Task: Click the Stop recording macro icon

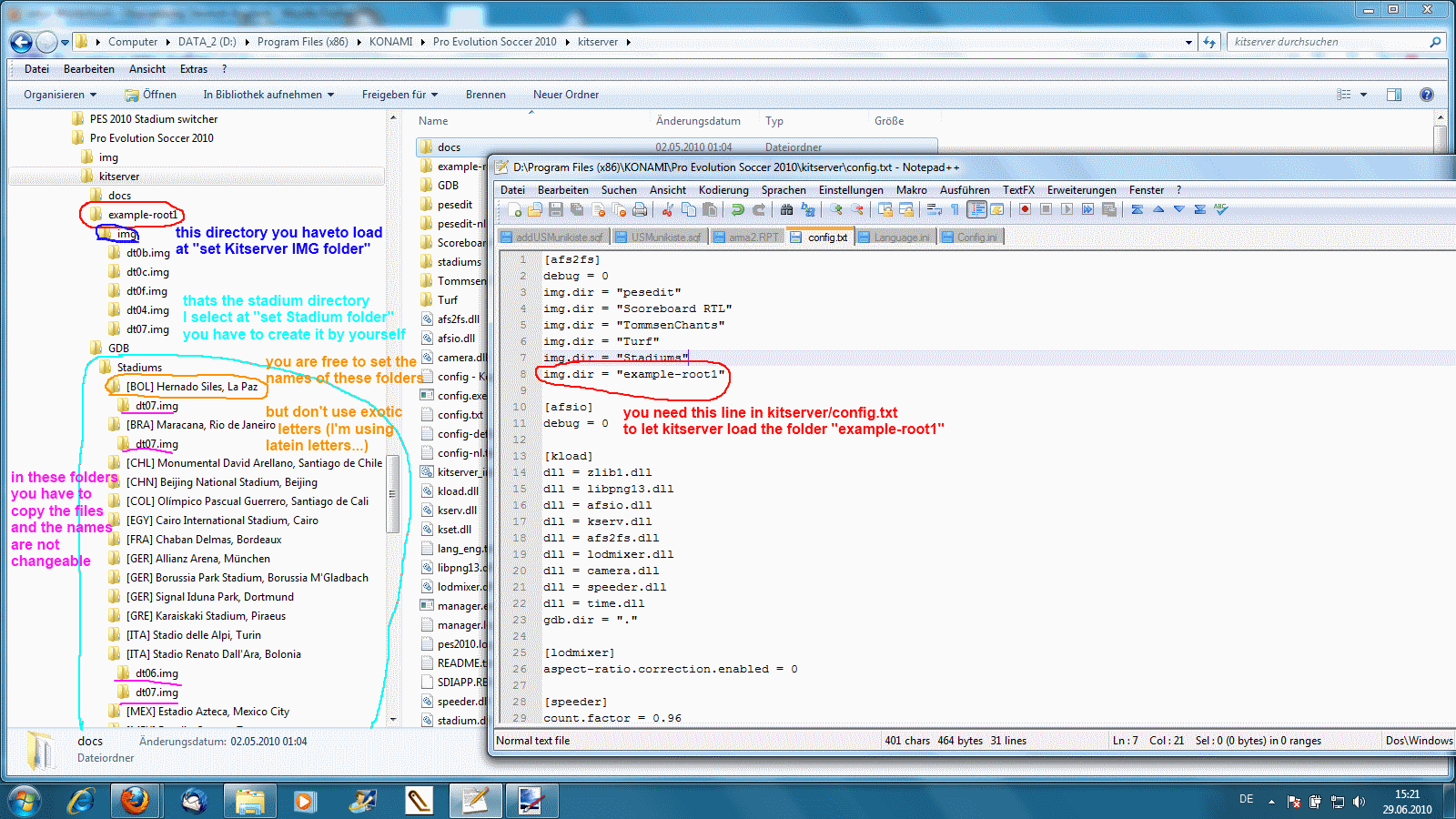Action: point(1046,209)
